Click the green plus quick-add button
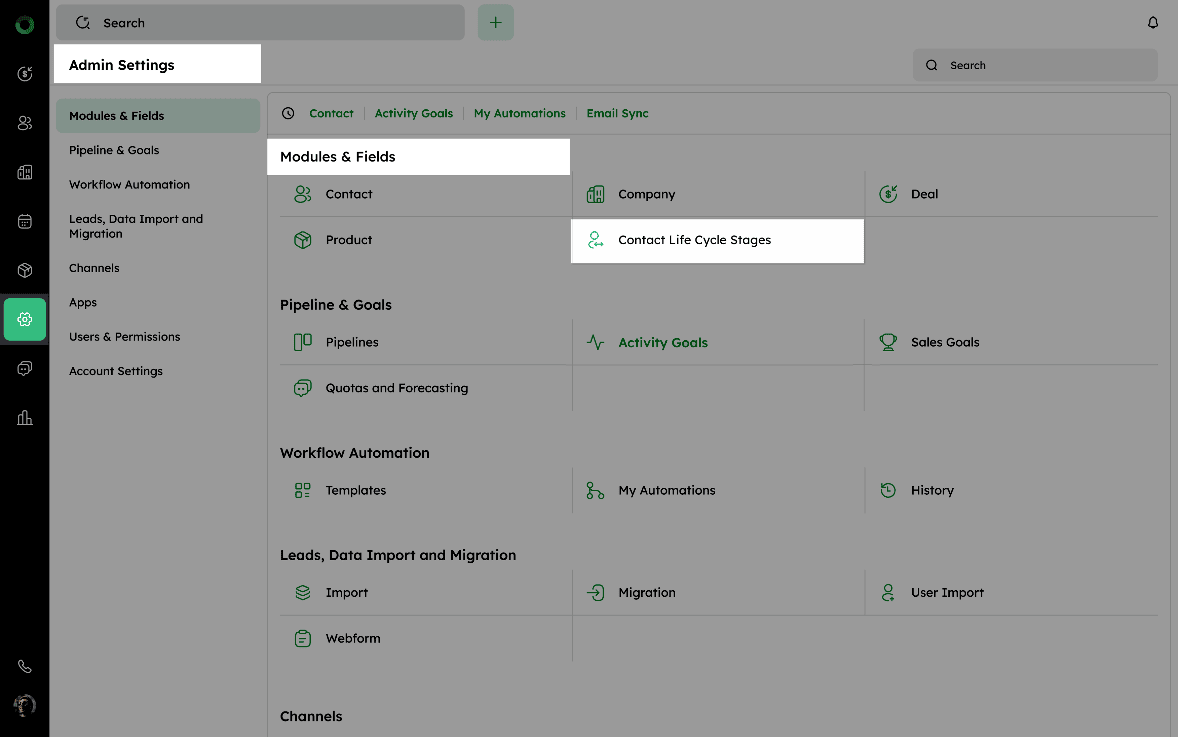Screen dimensions: 1178x737 [495, 23]
